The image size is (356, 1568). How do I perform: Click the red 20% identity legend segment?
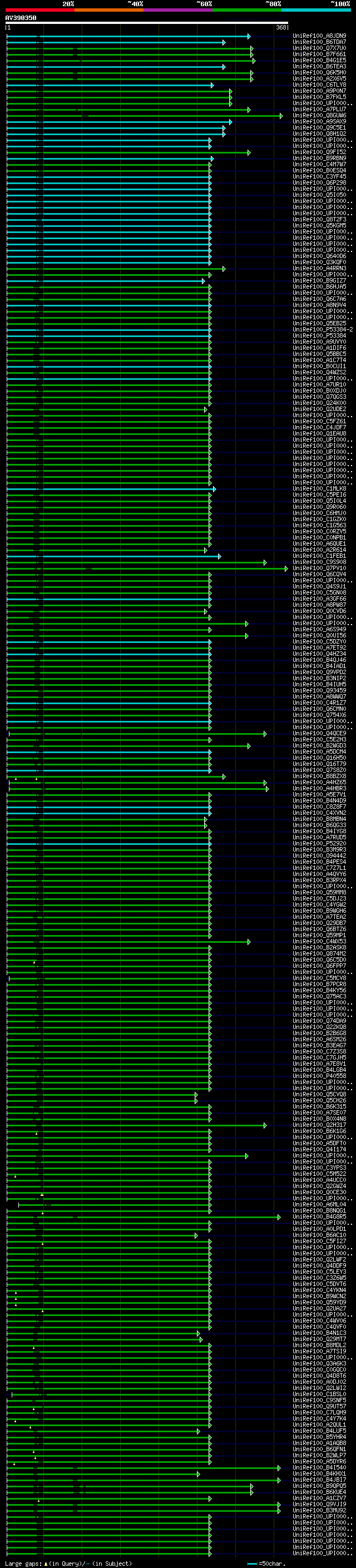(x=39, y=10)
